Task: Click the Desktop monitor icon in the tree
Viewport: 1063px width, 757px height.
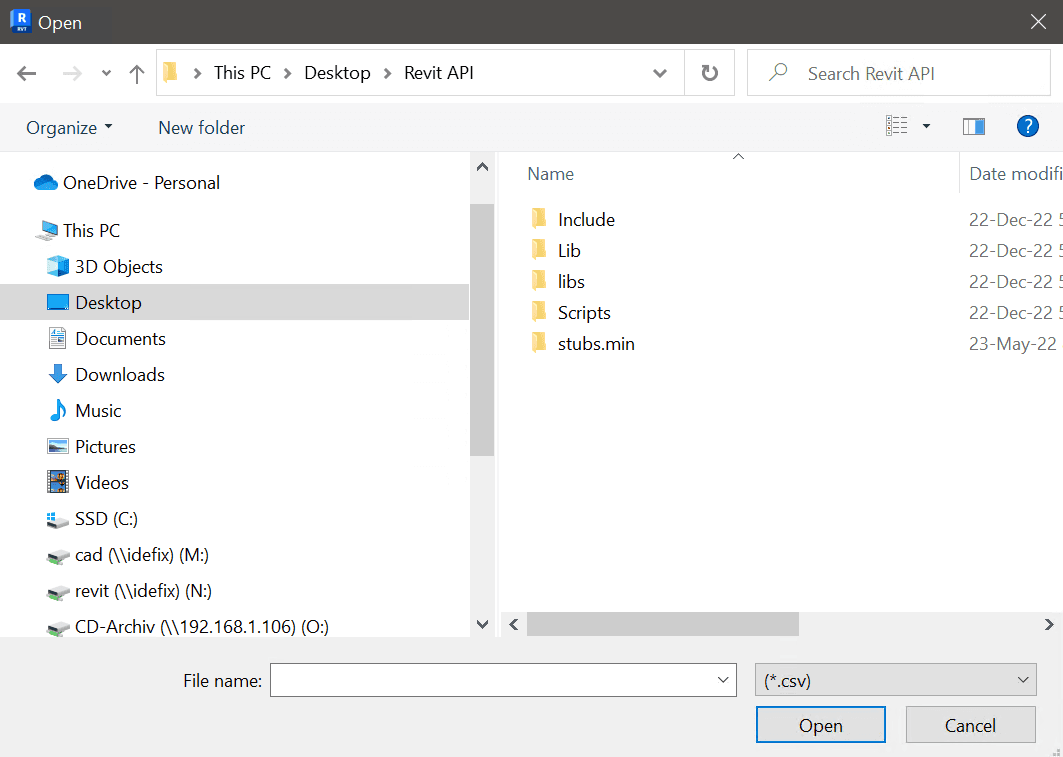Action: [x=58, y=302]
